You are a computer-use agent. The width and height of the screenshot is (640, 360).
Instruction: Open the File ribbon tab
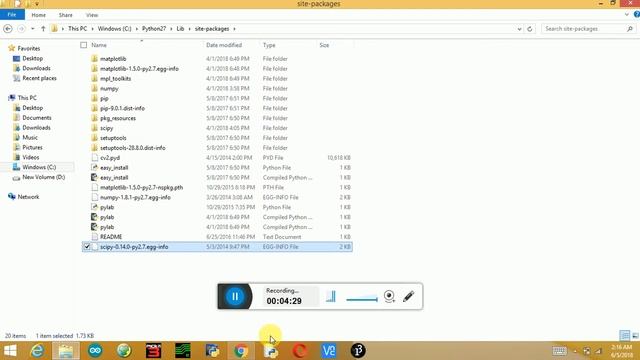point(12,15)
